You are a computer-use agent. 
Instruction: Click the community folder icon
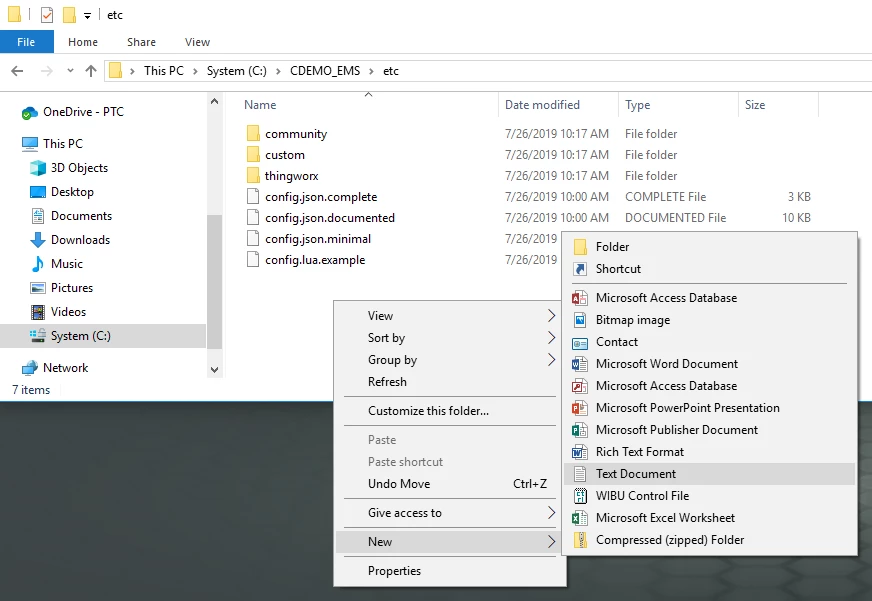click(x=253, y=133)
